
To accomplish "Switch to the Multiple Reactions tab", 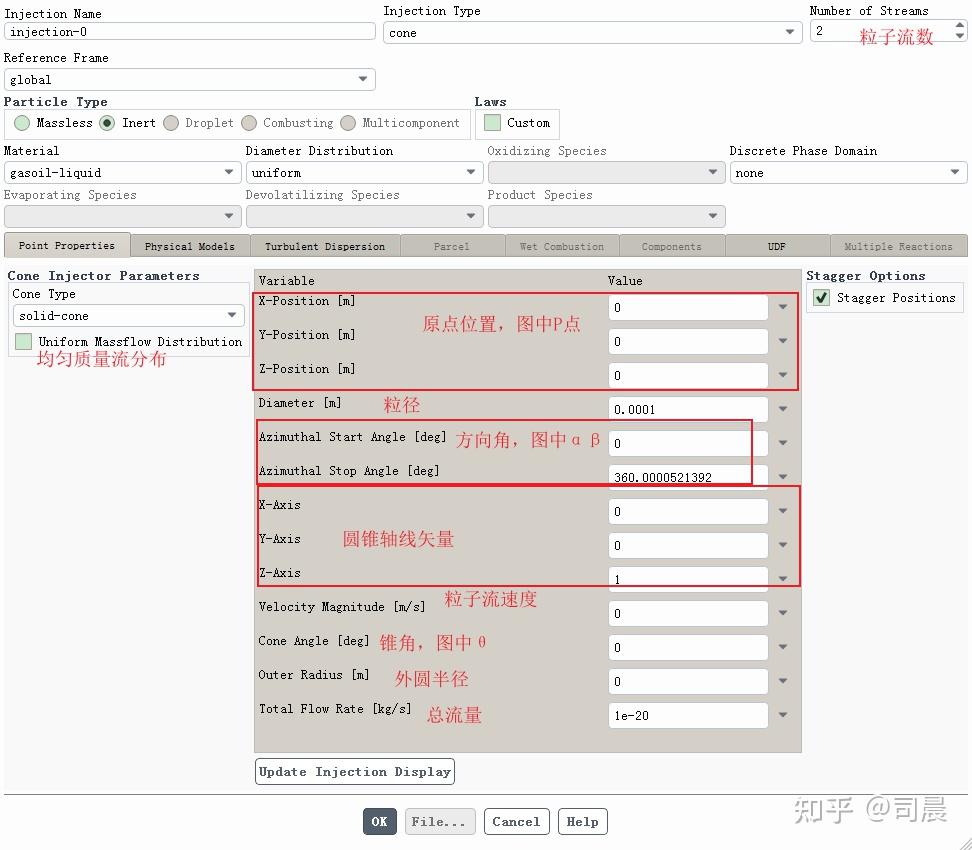I will tap(898, 246).
